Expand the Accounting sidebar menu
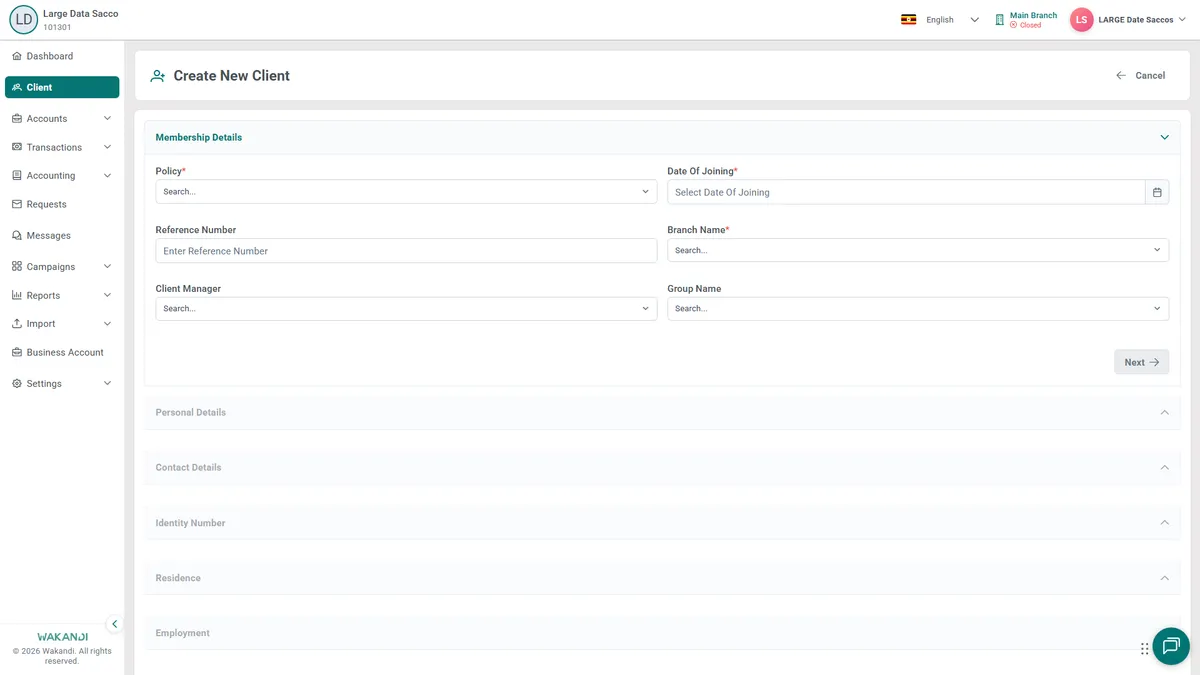This screenshot has height=675, width=1200. [x=62, y=175]
